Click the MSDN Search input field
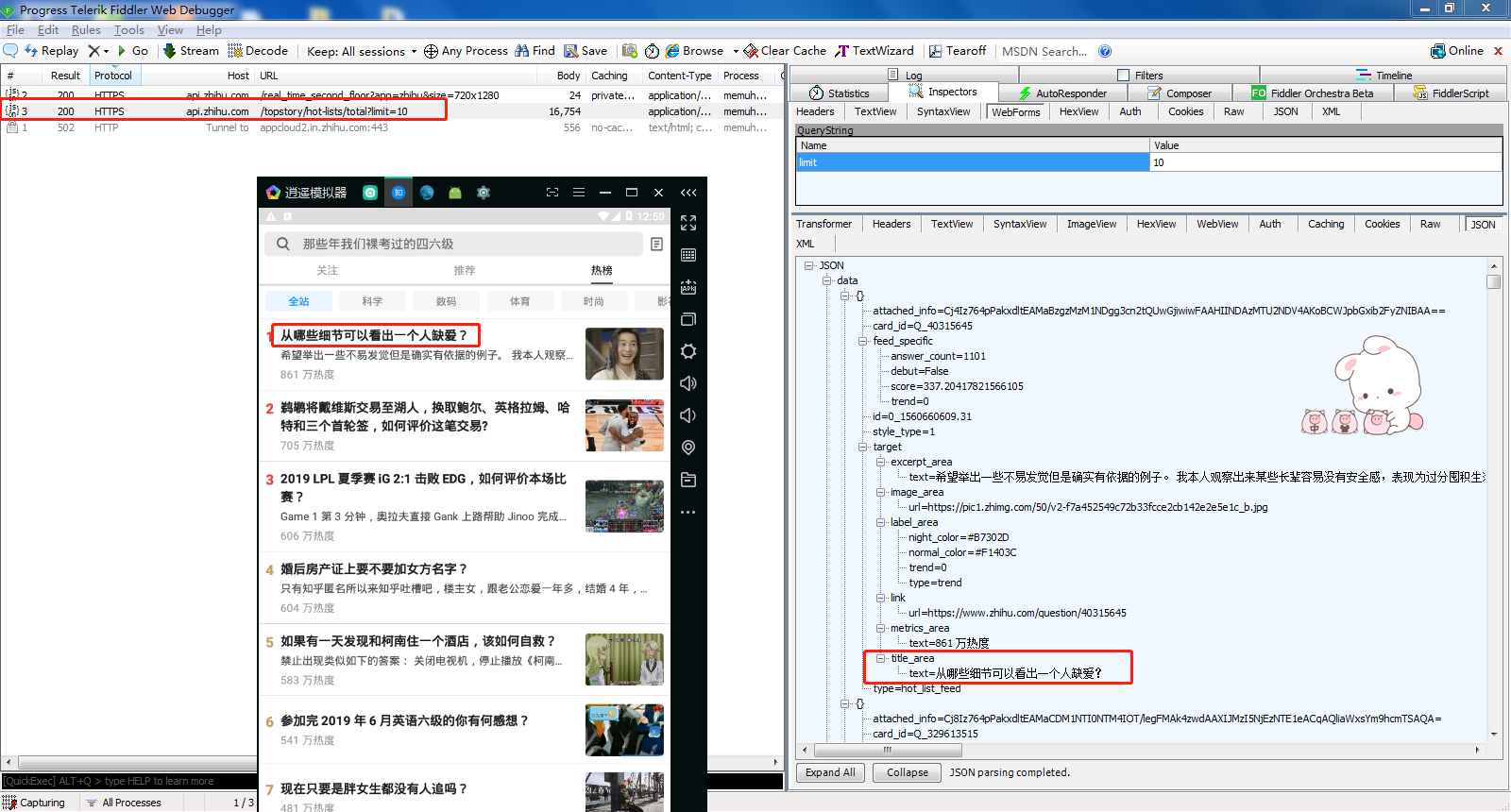 point(1044,51)
